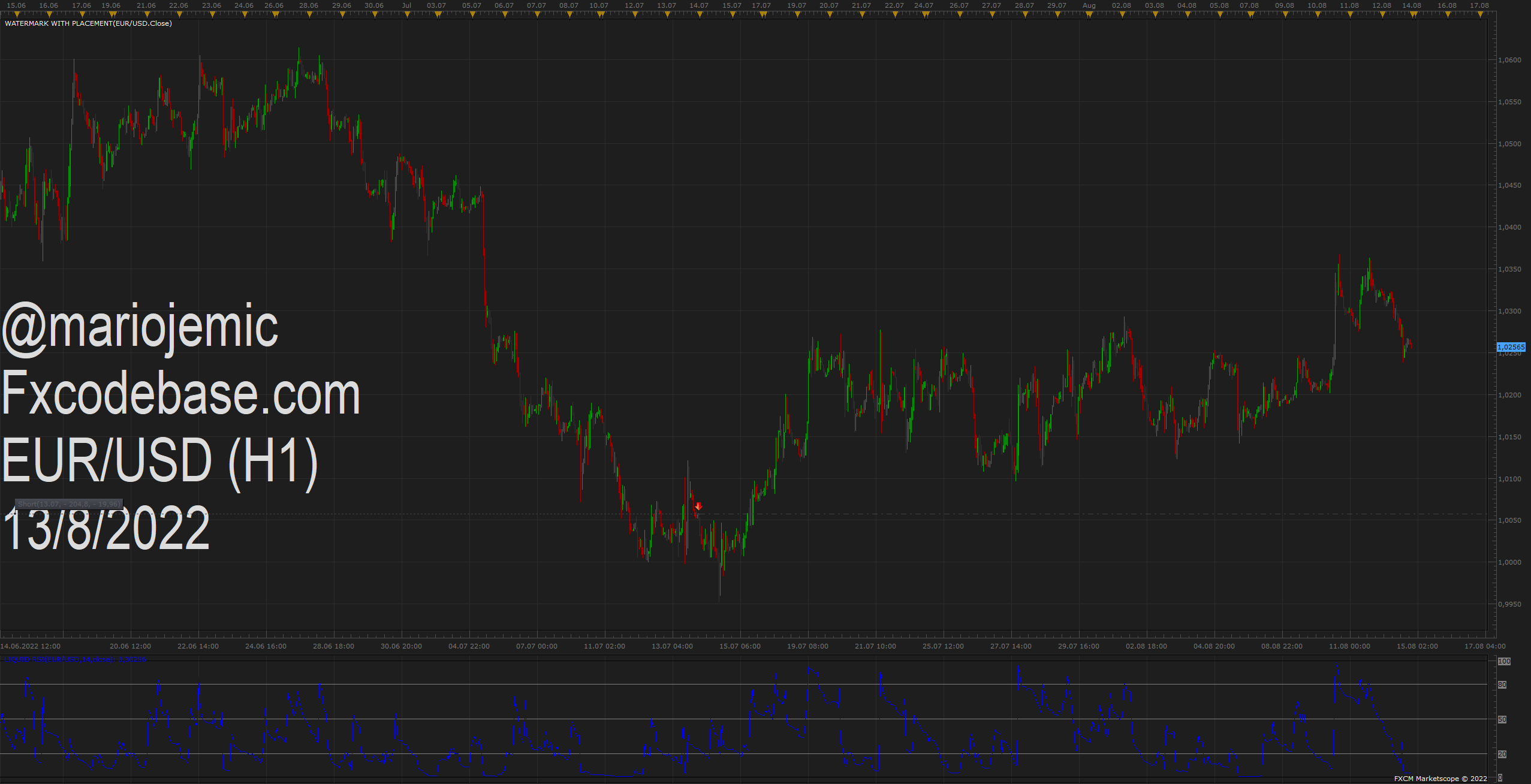The image size is (1531, 784).
Task: Click the yellow day marker under 28.07
Action: pos(1024,14)
